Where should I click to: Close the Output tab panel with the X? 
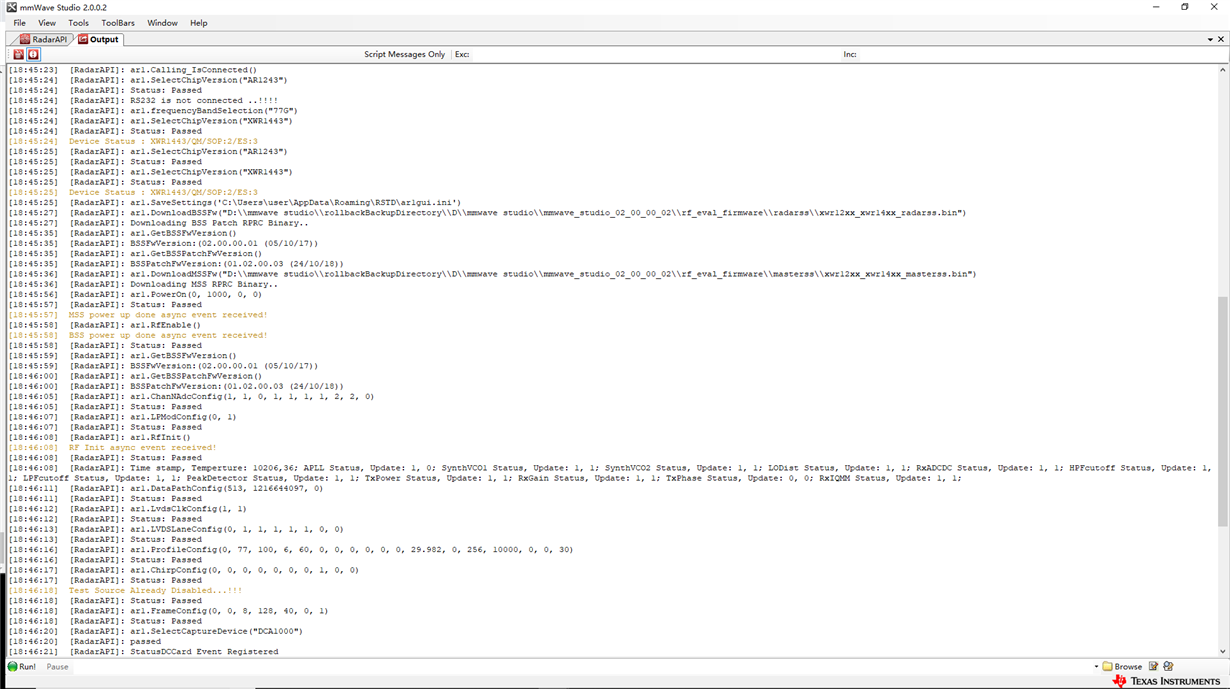tap(1221, 39)
